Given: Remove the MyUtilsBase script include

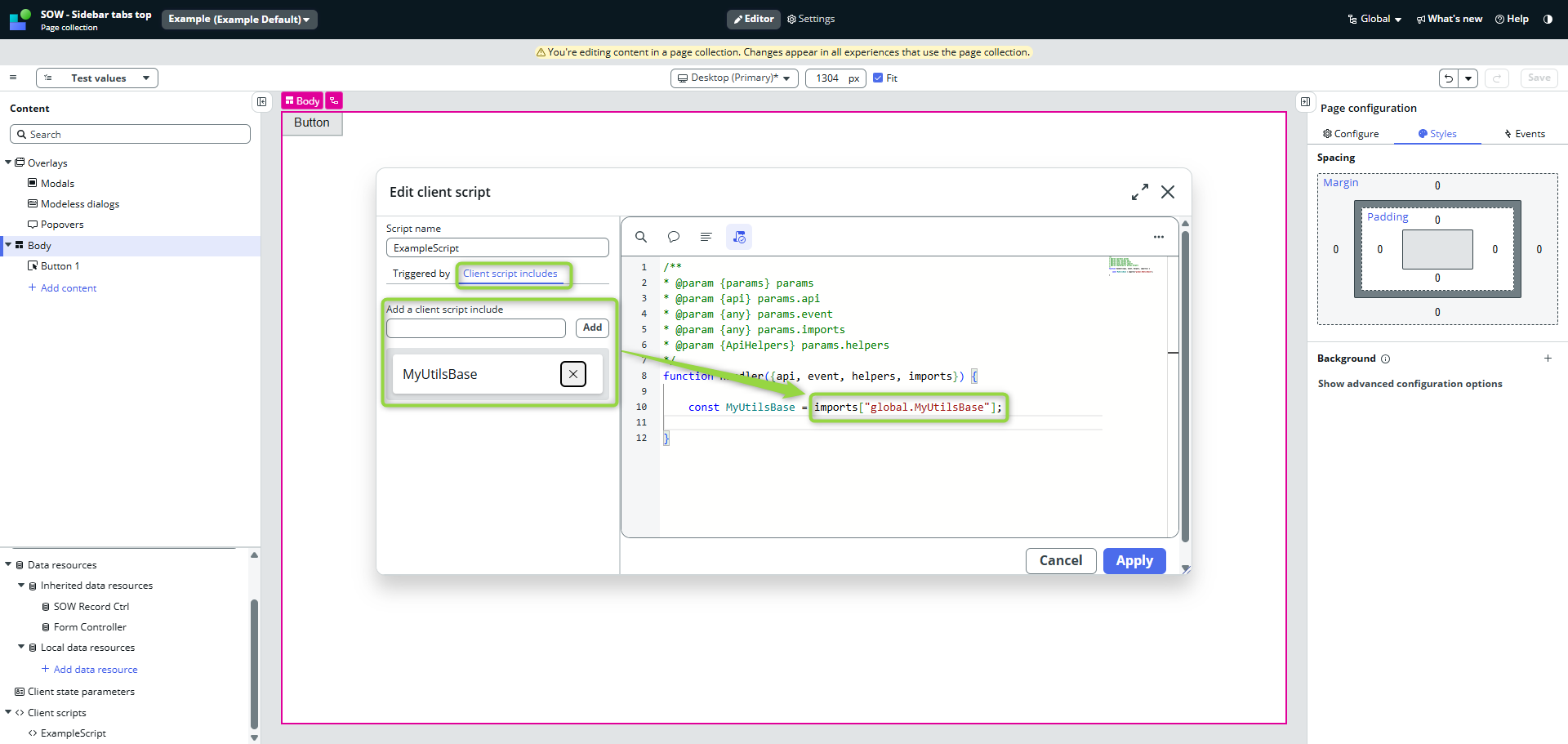Looking at the screenshot, I should tap(573, 374).
